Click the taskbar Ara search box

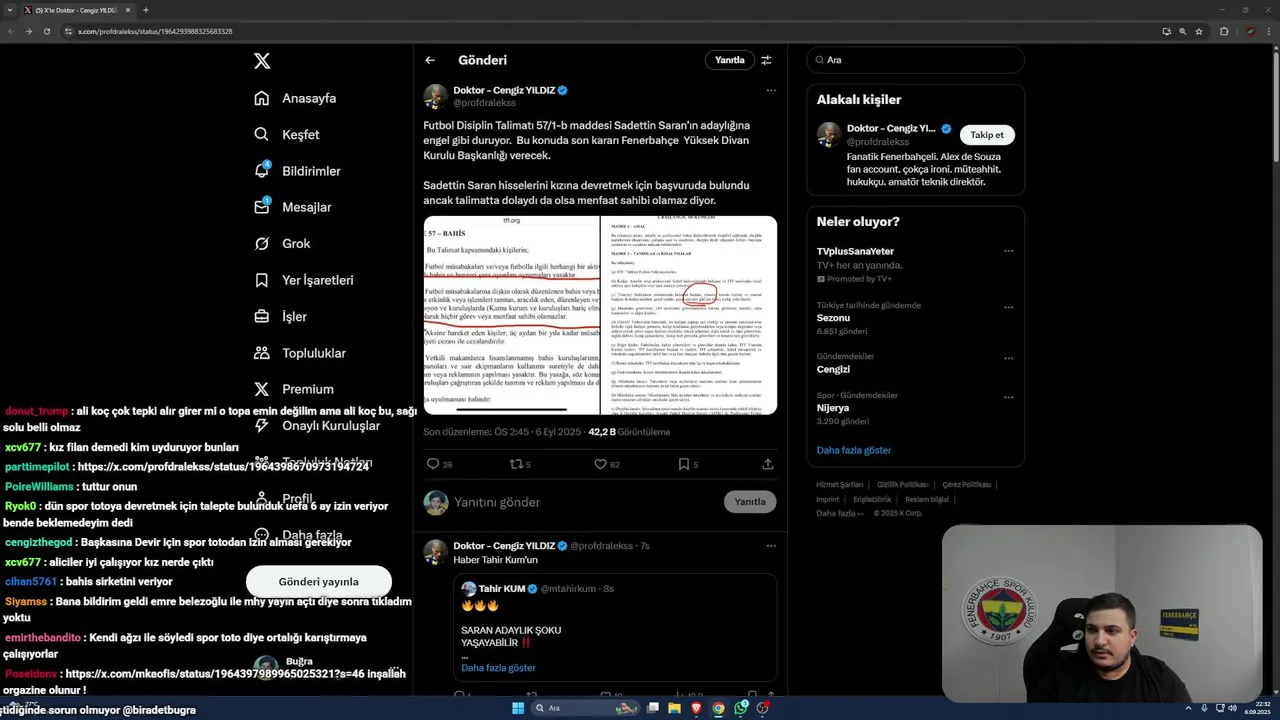coord(585,708)
